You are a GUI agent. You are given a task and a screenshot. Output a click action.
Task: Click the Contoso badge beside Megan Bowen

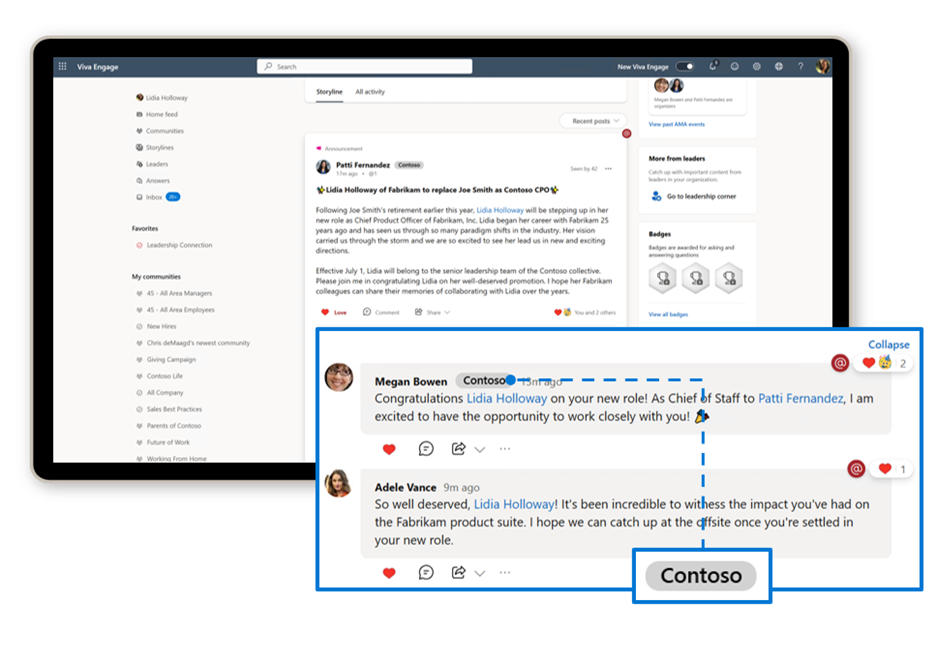pos(485,380)
